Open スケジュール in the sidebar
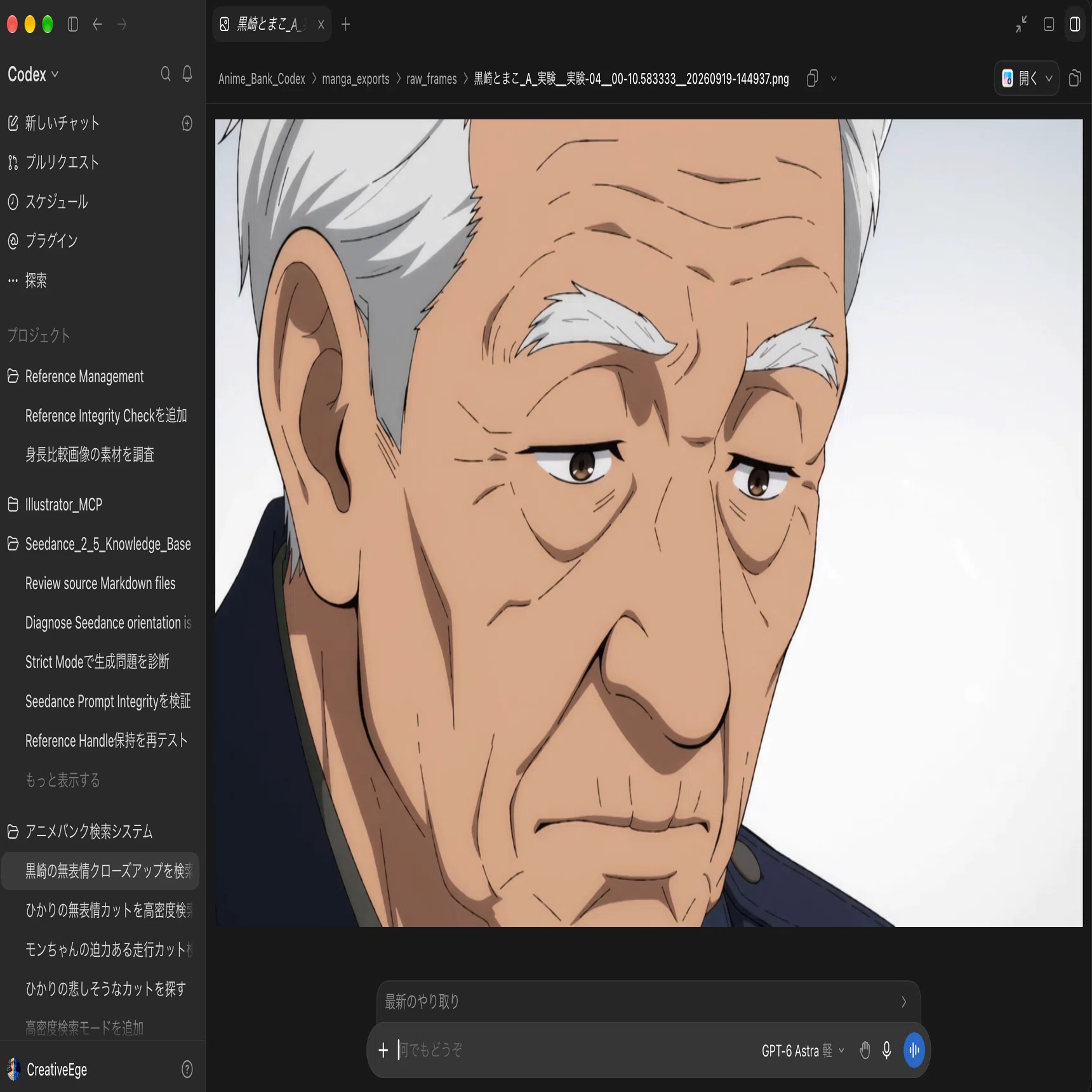1092x1092 pixels. [x=57, y=202]
